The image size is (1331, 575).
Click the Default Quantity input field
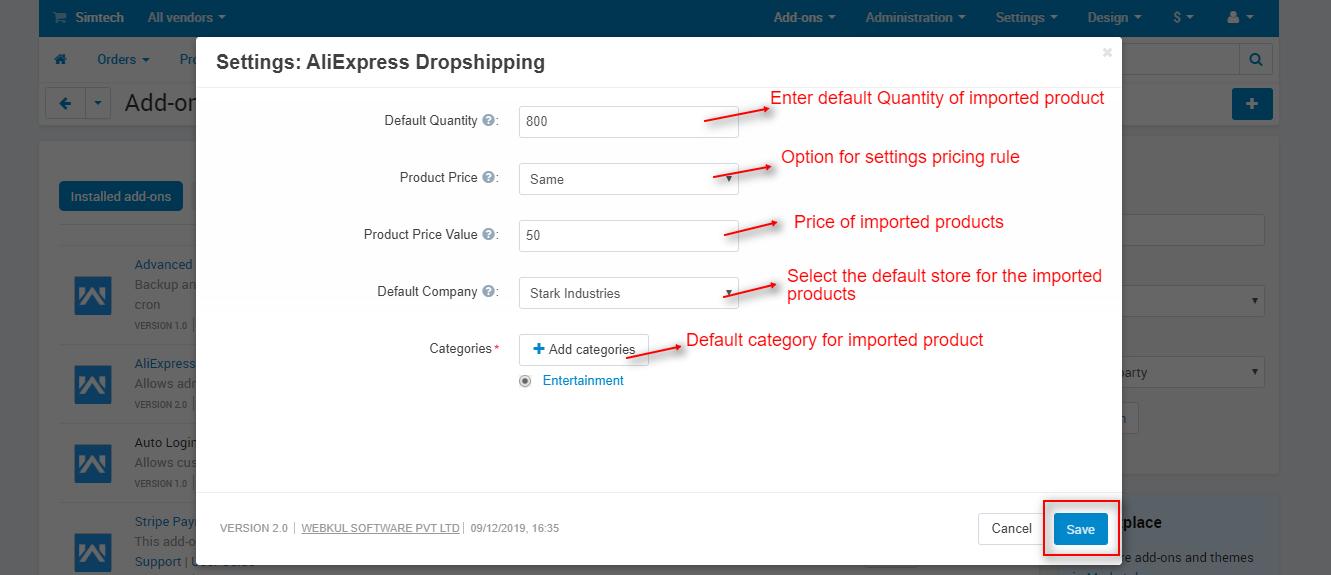coord(628,122)
